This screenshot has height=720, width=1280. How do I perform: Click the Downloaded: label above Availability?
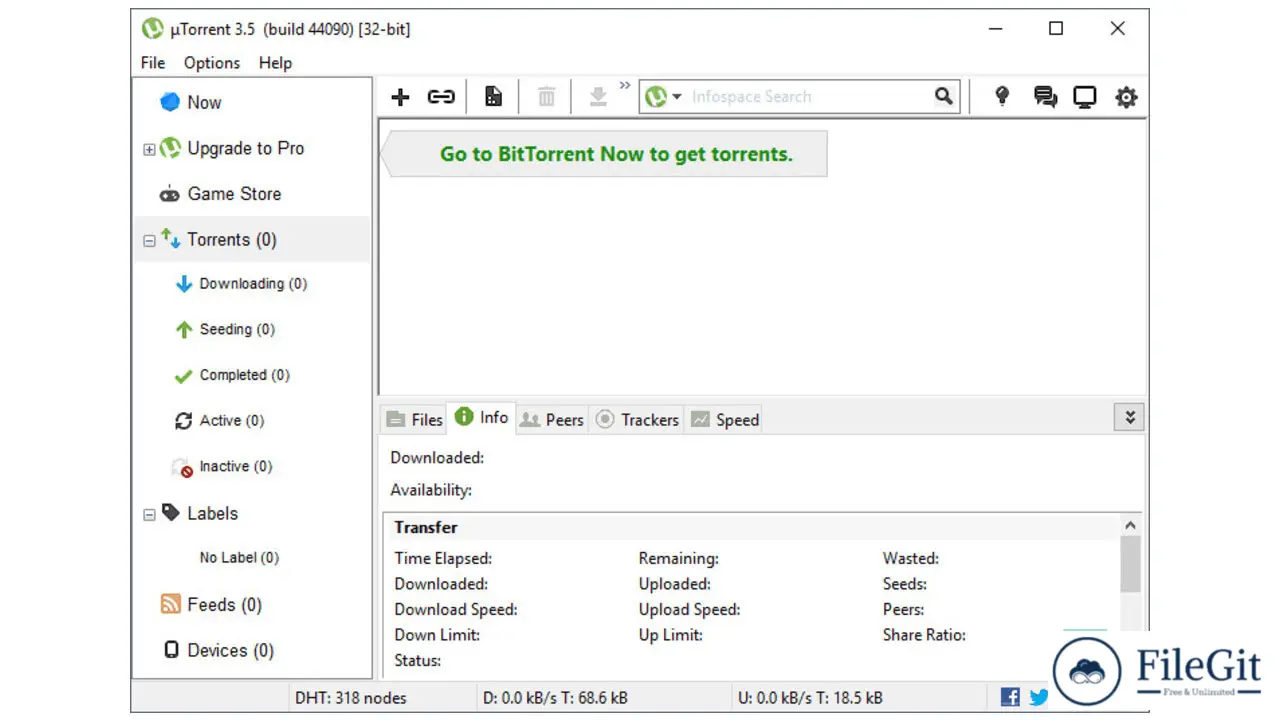(x=437, y=458)
